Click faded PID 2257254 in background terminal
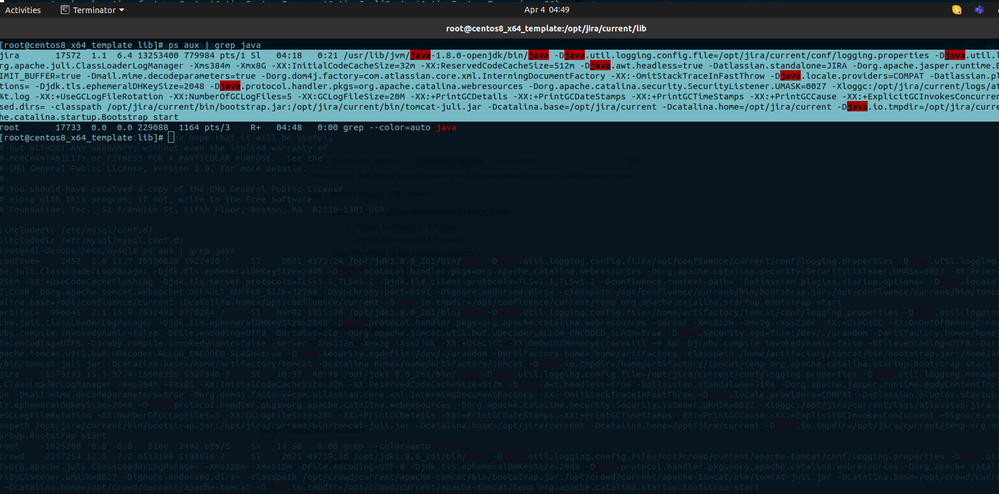Screen dimensions: 999x494 click(64, 456)
